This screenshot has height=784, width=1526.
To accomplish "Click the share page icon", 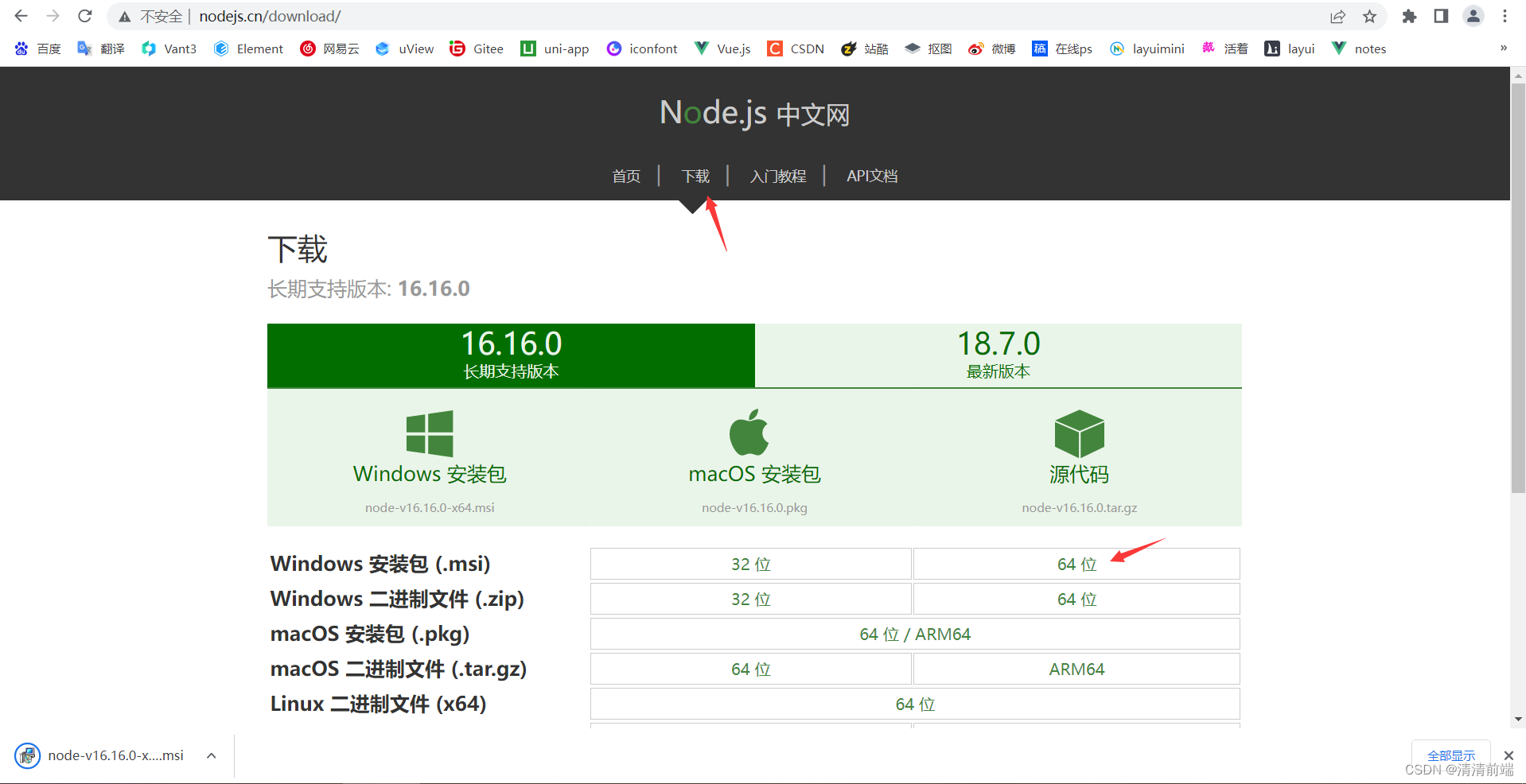I will click(x=1337, y=17).
